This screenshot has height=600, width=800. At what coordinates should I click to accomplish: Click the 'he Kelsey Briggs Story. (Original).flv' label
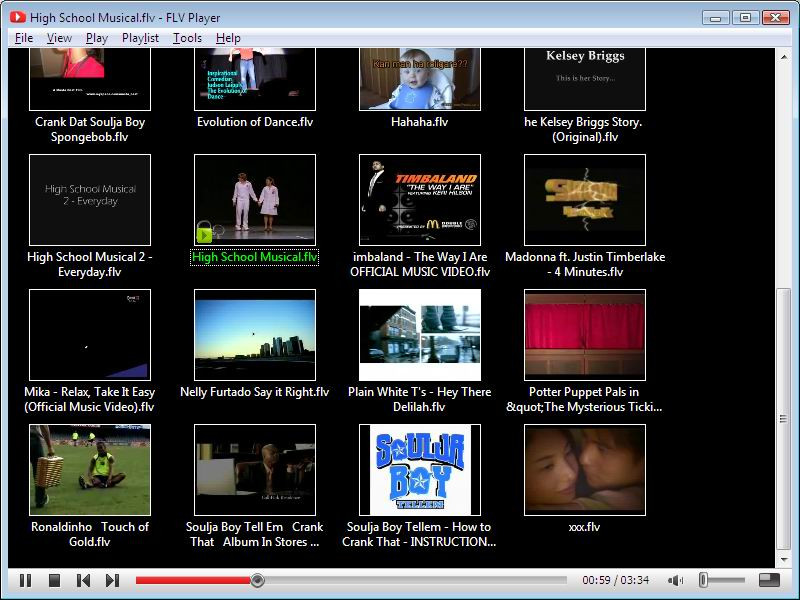point(583,129)
